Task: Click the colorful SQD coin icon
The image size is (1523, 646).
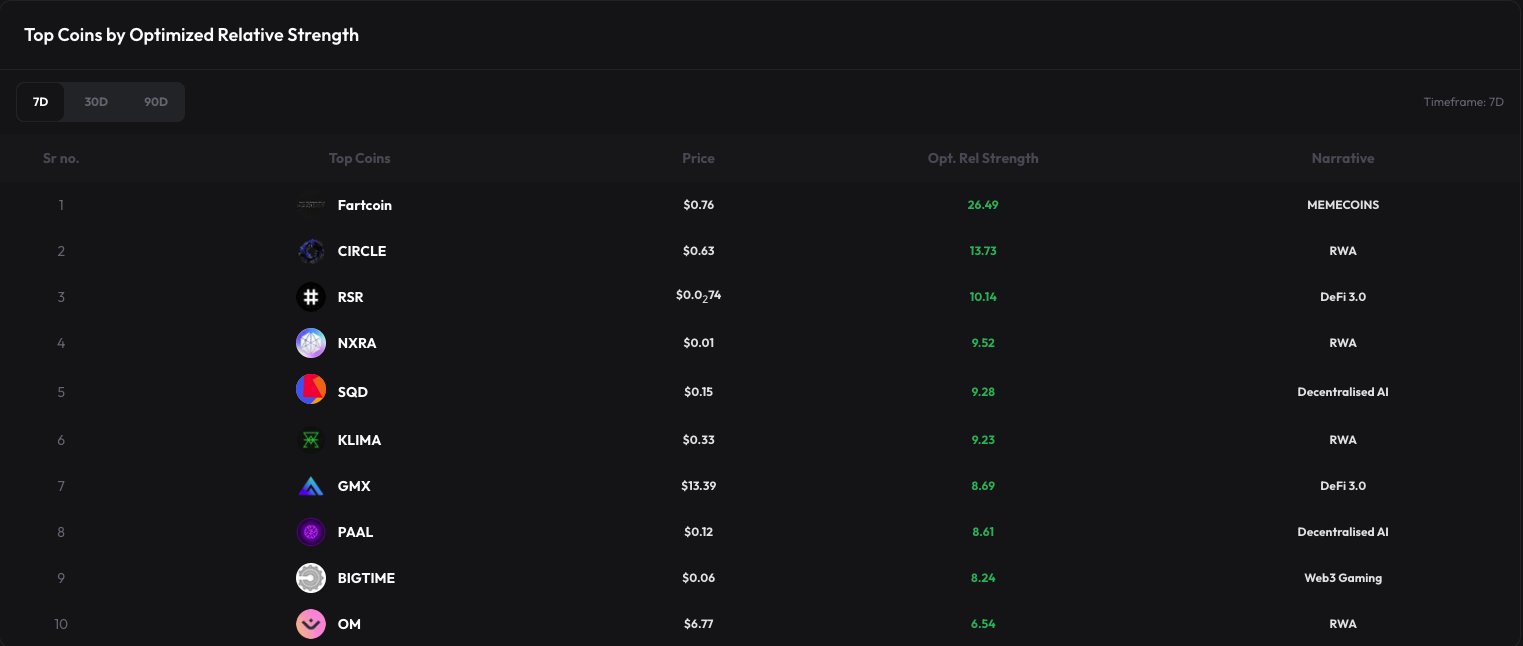Action: pos(311,391)
